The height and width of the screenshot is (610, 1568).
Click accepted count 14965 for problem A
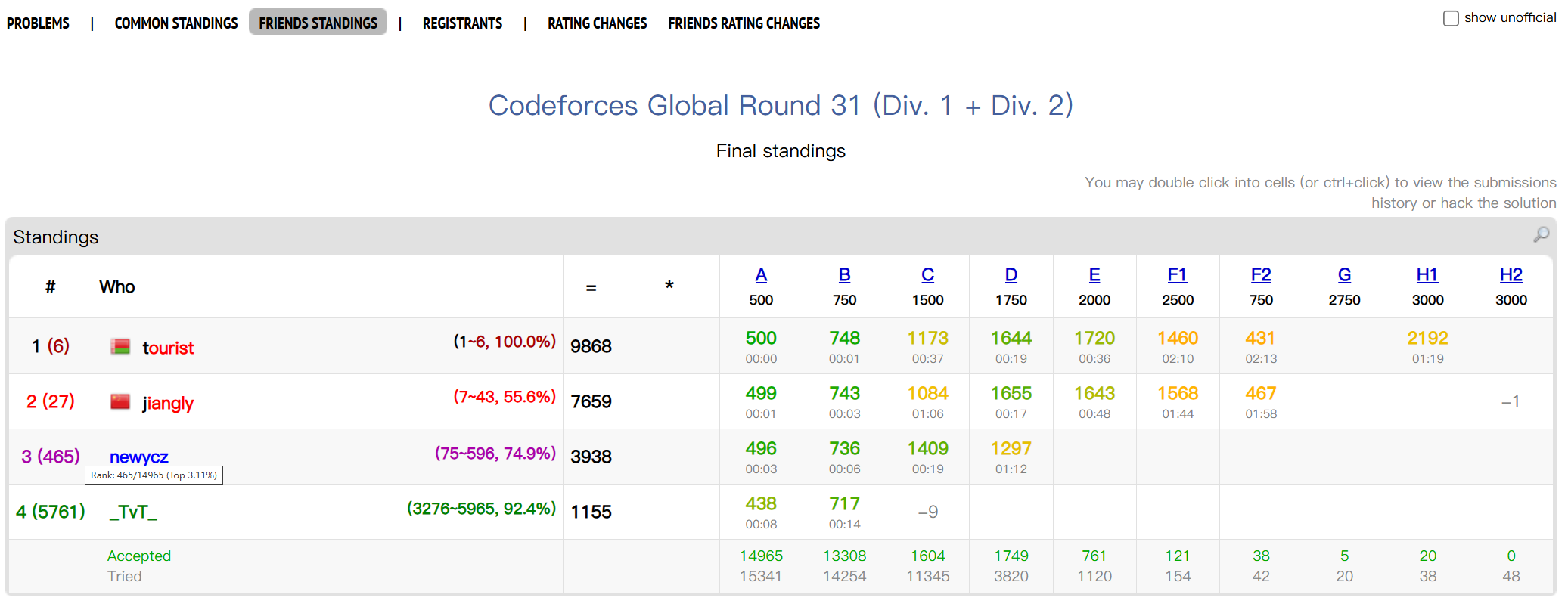click(x=761, y=556)
